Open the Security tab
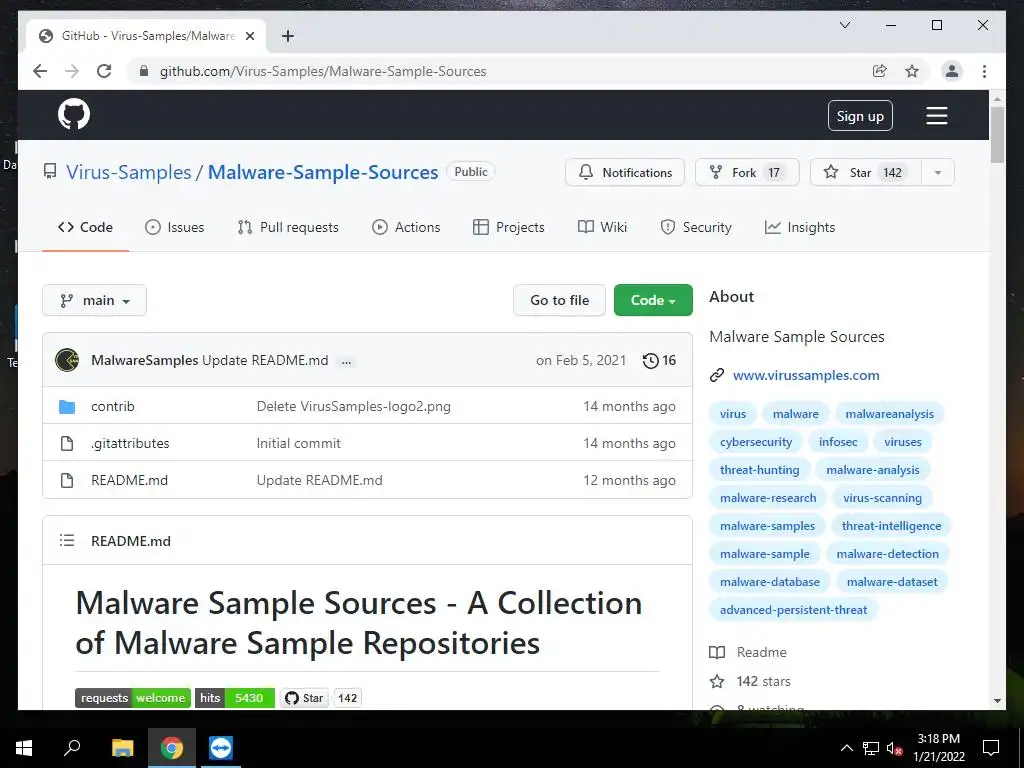This screenshot has height=768, width=1024. click(x=696, y=227)
